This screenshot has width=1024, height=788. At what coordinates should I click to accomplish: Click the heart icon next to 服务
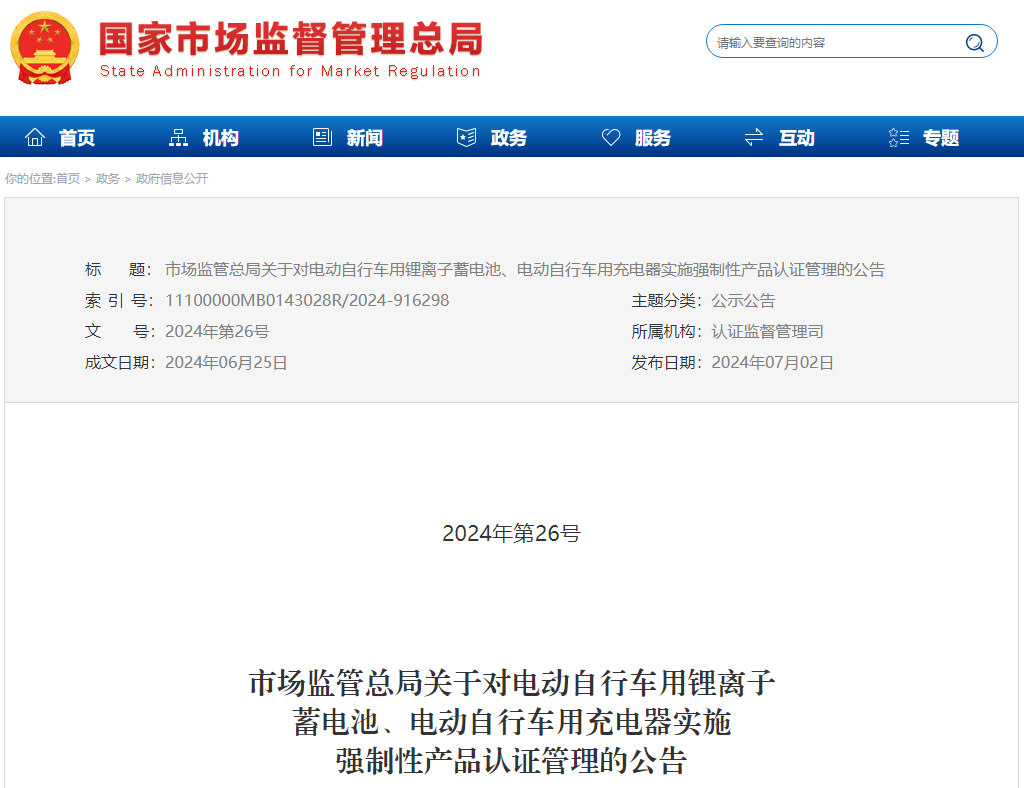pyautogui.click(x=611, y=136)
